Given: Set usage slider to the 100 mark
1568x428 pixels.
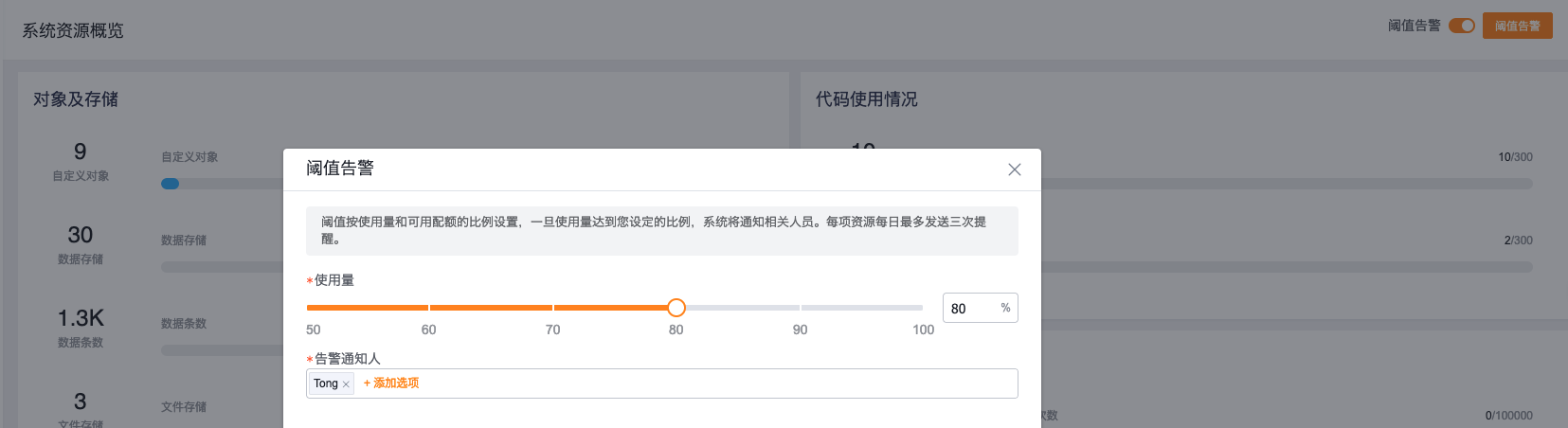Looking at the screenshot, I should coord(922,308).
